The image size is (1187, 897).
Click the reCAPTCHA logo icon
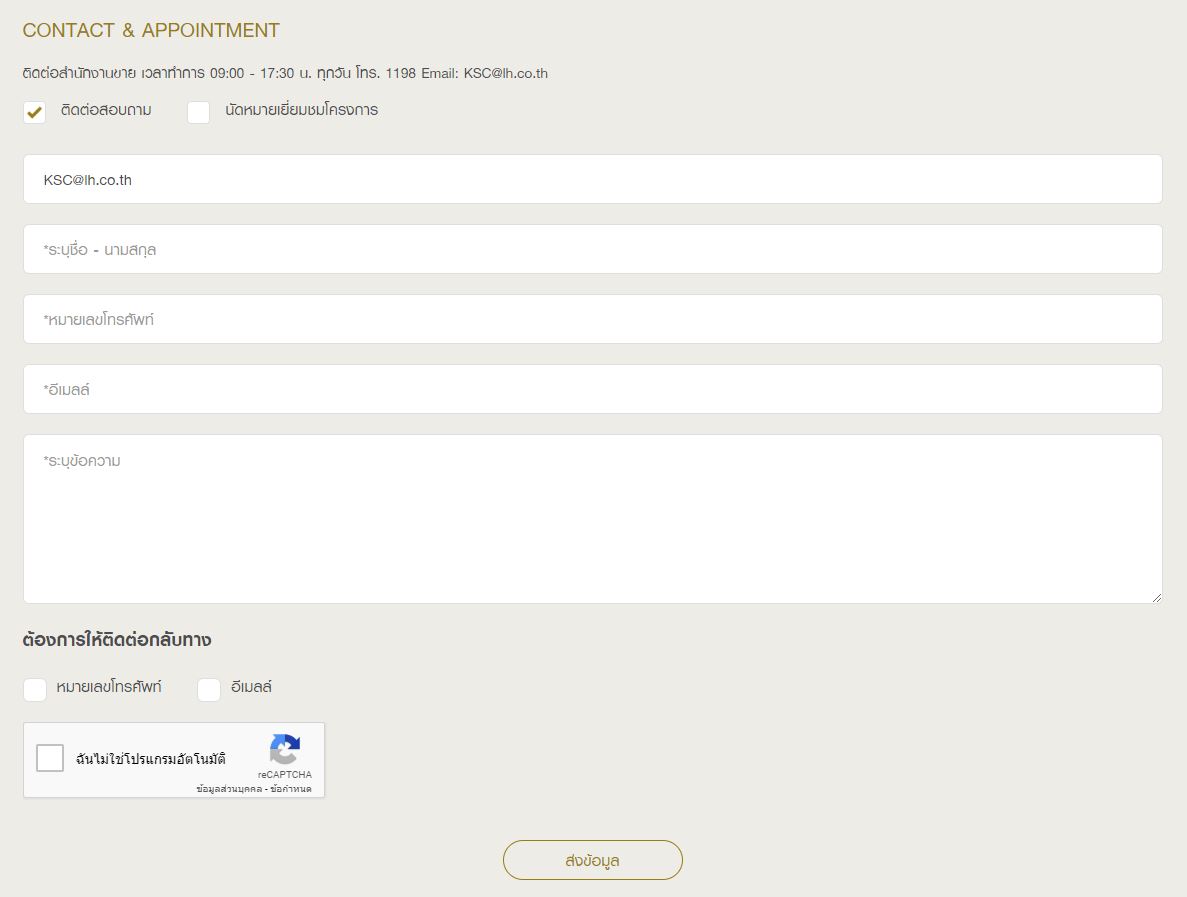[285, 749]
